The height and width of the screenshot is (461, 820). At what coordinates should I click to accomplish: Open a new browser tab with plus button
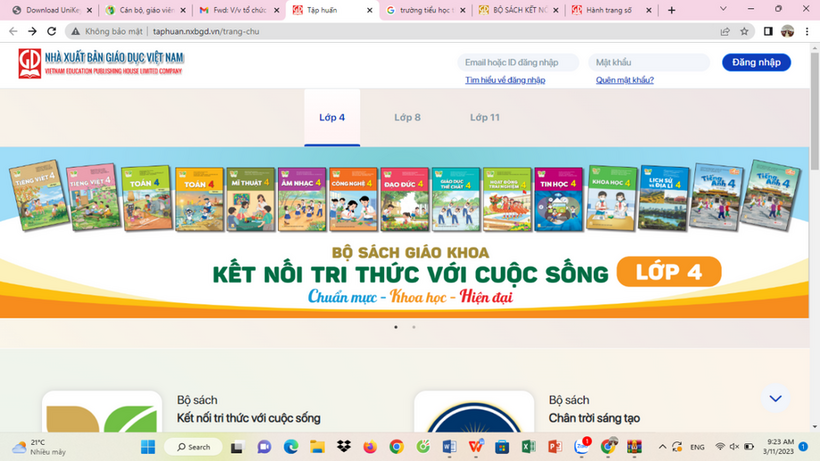671,10
